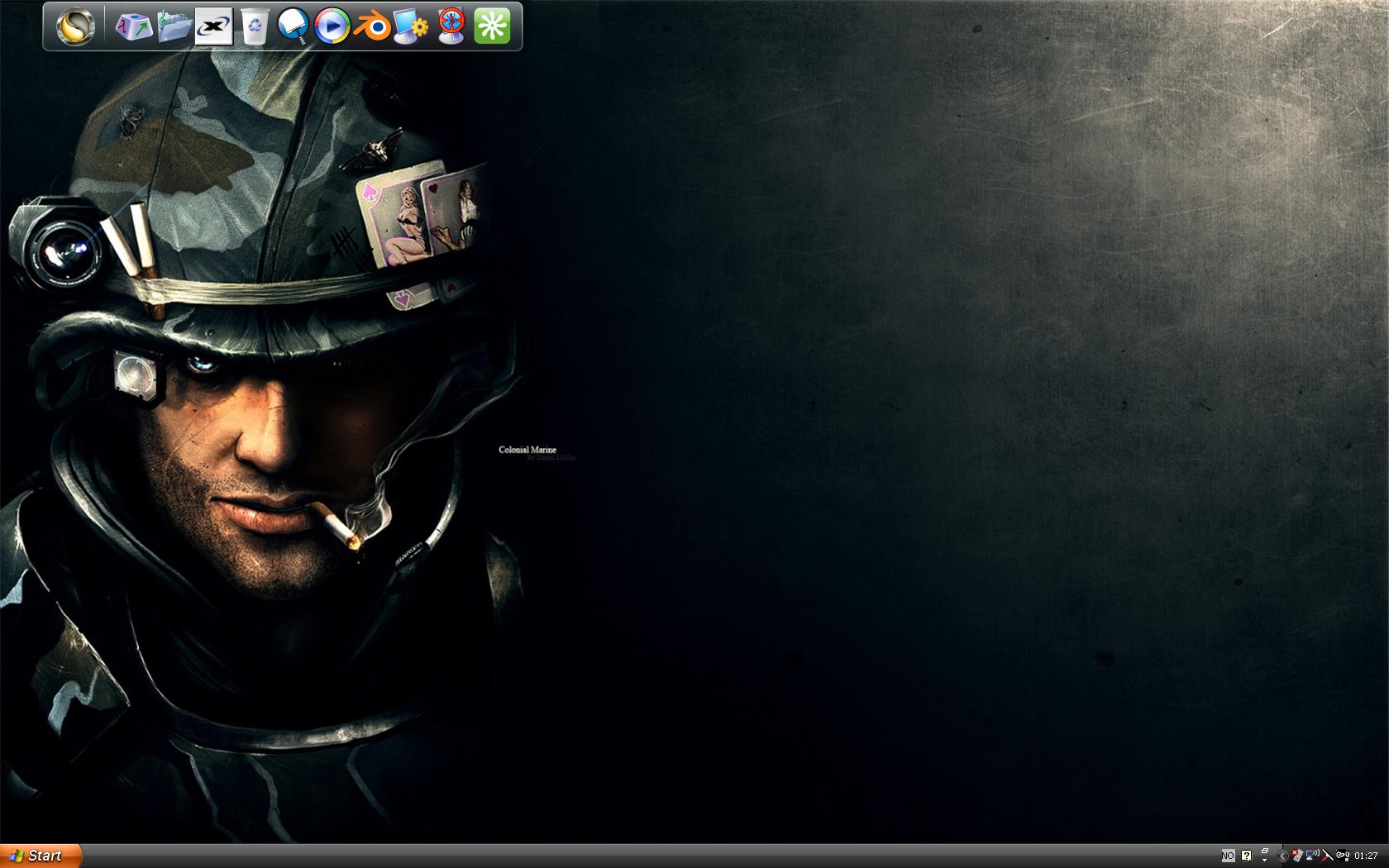Screen dimensions: 1389x868
Task: Start Windows Media Player from the dock
Action: point(332,26)
